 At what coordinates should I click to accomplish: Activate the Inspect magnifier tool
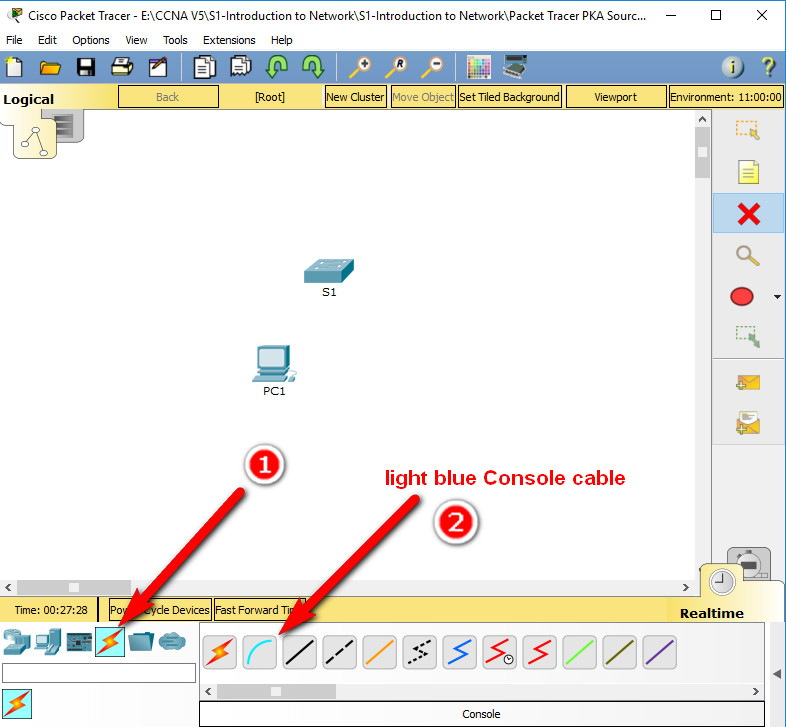click(x=747, y=255)
